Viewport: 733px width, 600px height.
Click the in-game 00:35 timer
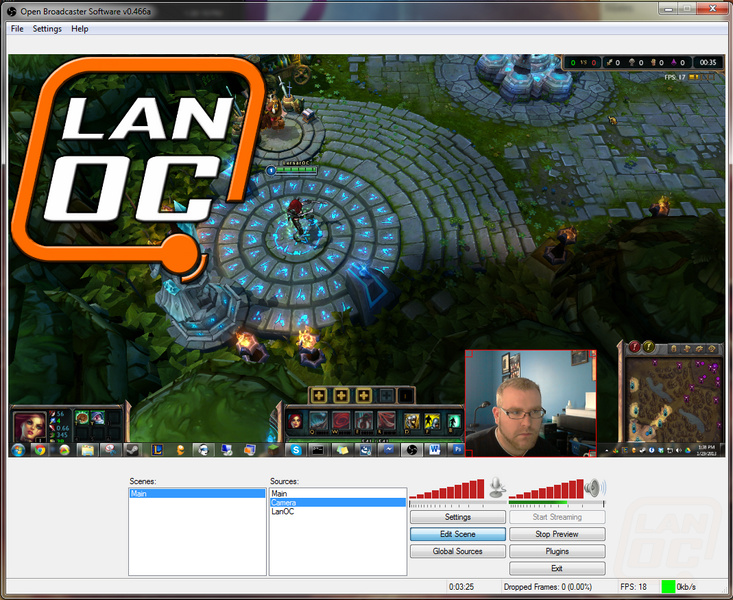708,62
